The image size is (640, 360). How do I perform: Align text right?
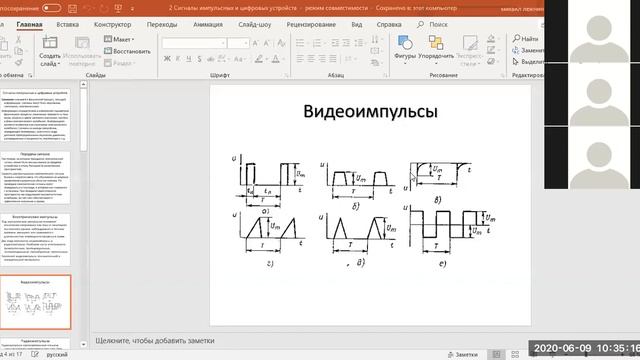322,59
